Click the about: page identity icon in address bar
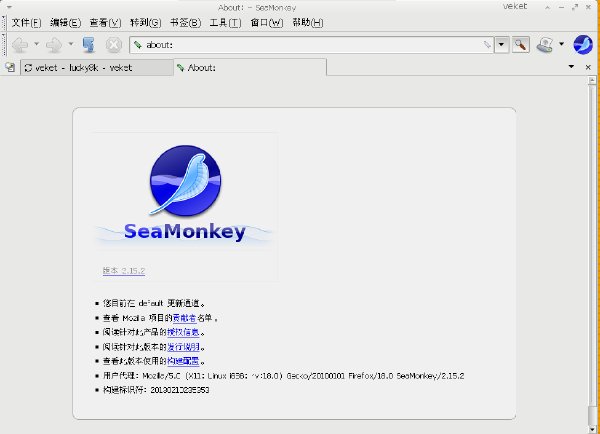 pyautogui.click(x=138, y=45)
